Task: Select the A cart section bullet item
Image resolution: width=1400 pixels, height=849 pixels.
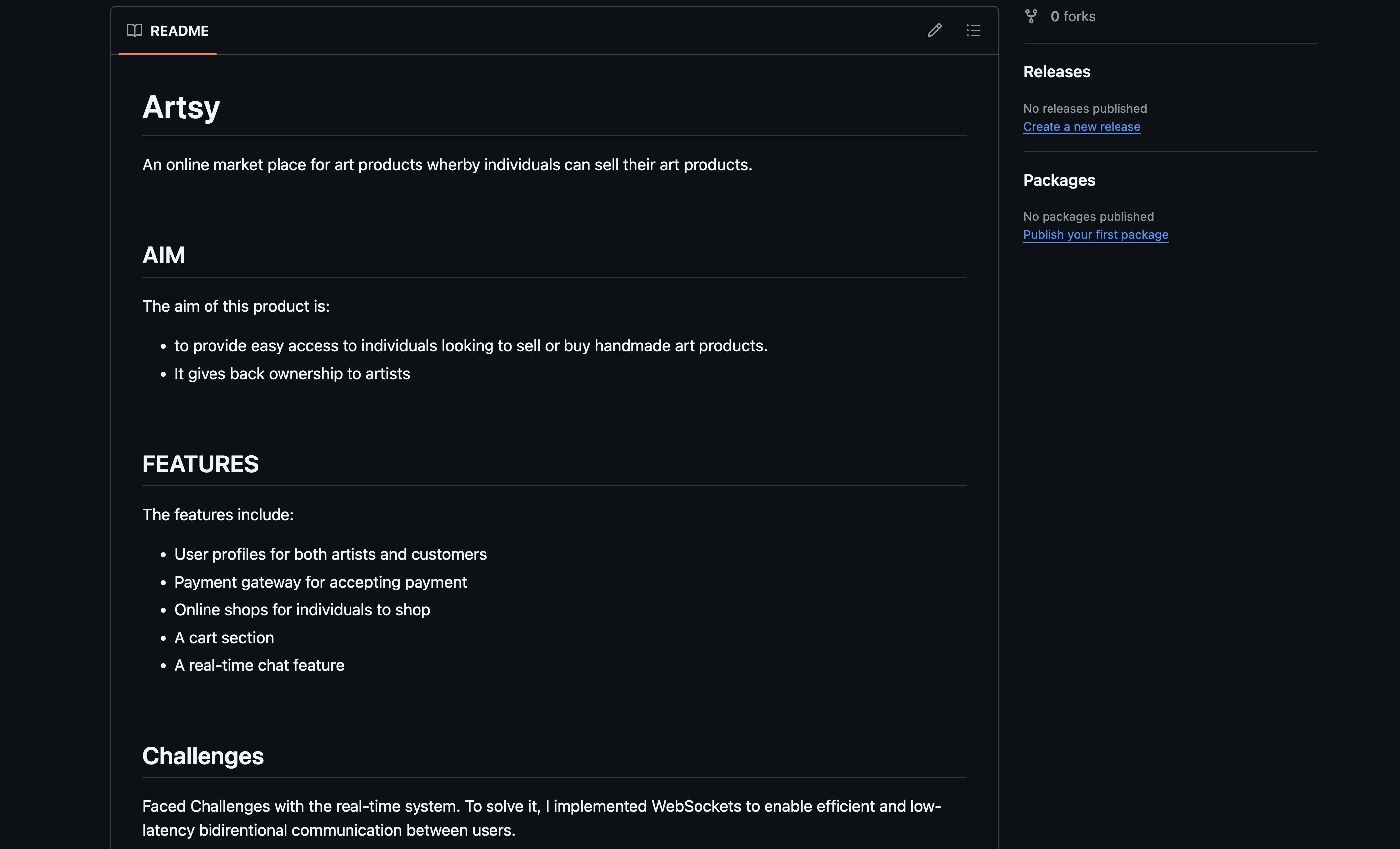Action: [x=224, y=637]
